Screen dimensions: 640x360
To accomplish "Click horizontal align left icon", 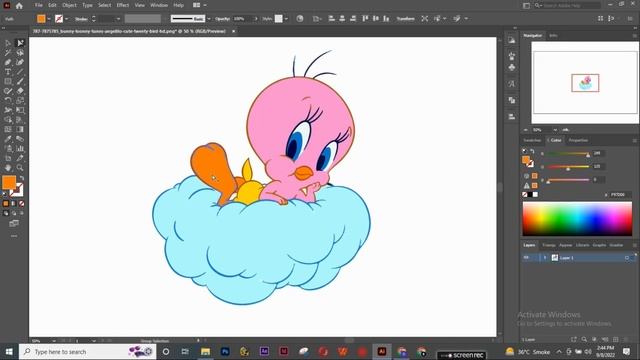I will coord(332,19).
